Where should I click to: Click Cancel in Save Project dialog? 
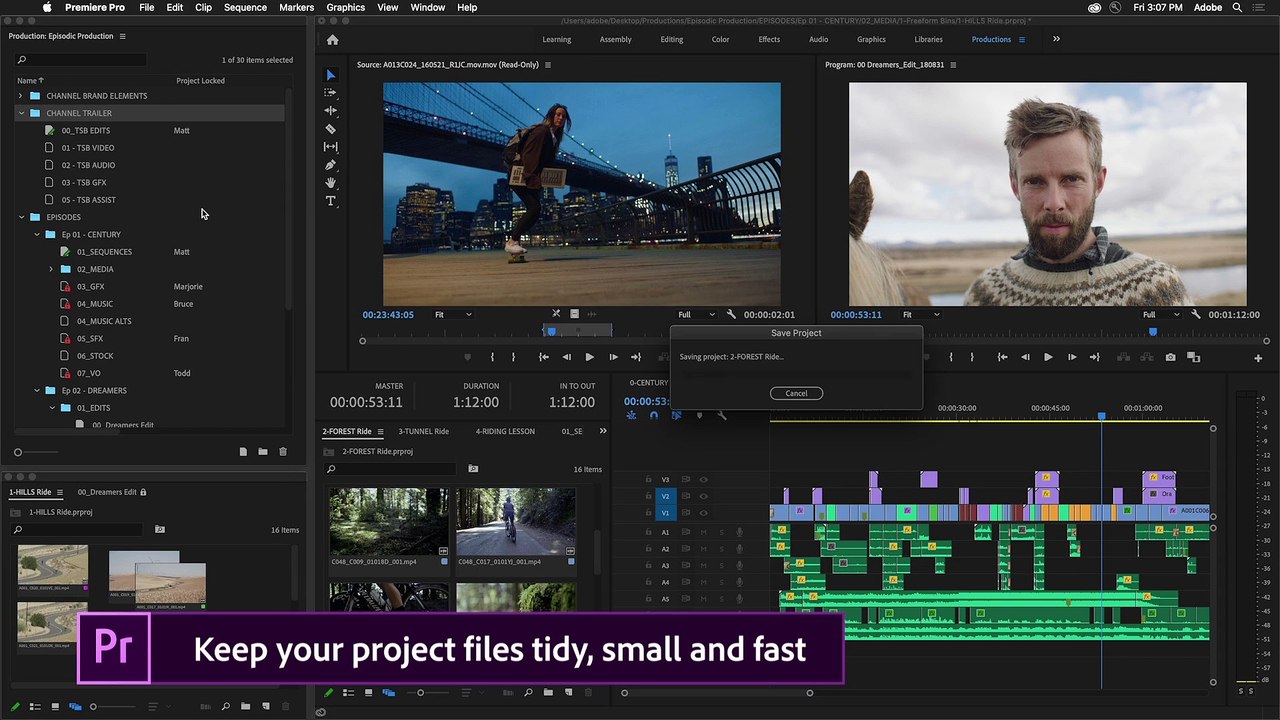point(796,393)
